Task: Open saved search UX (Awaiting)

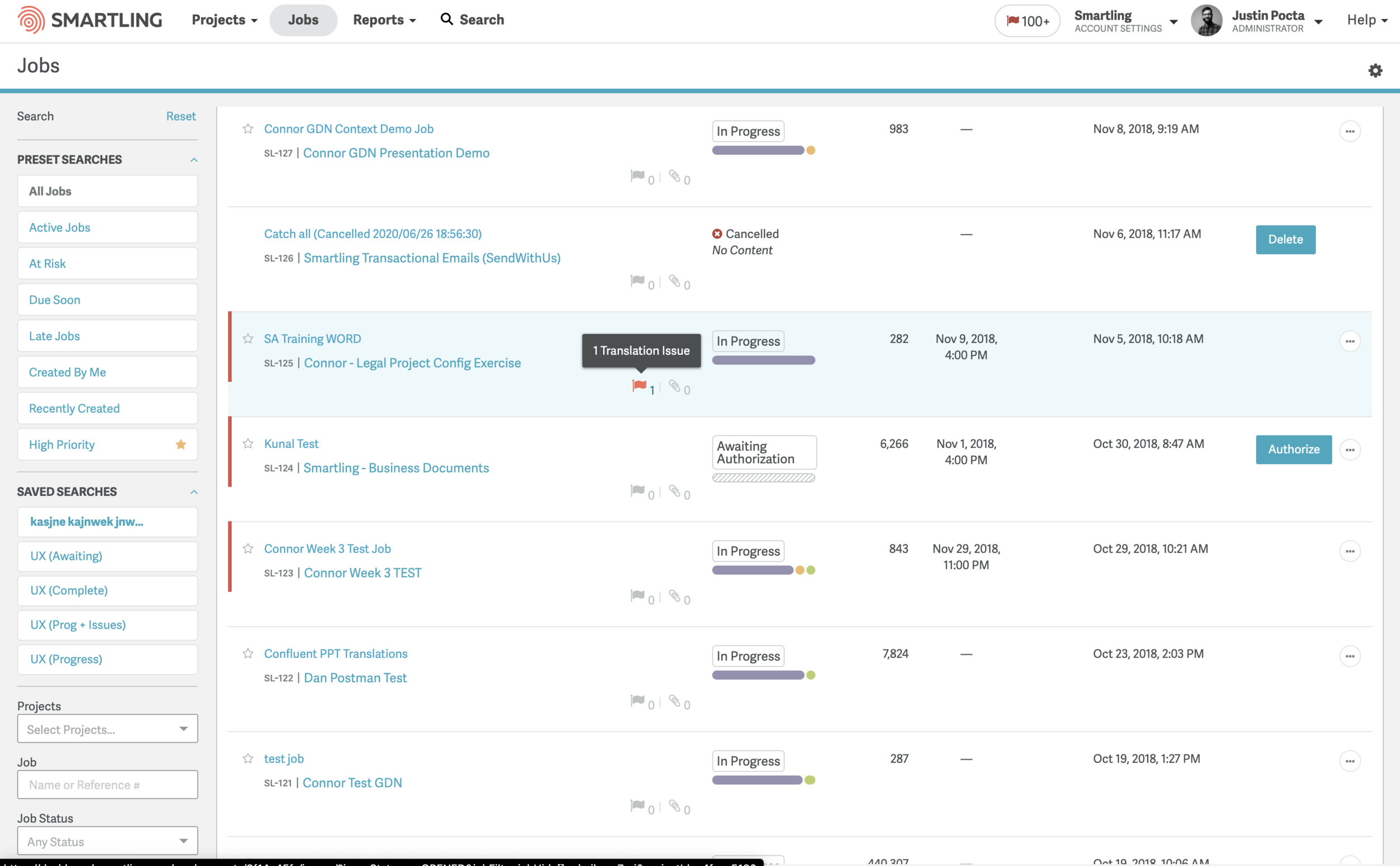Action: (108, 556)
